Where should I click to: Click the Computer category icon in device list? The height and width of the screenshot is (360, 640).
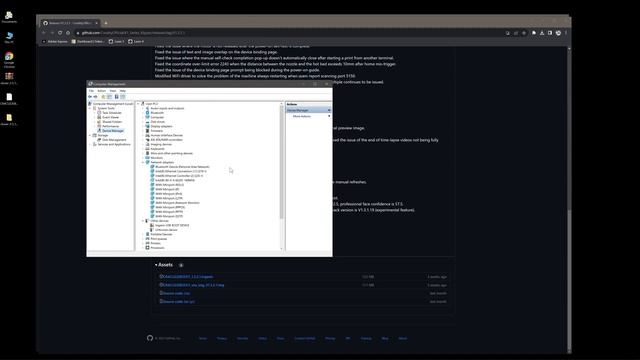click(148, 117)
